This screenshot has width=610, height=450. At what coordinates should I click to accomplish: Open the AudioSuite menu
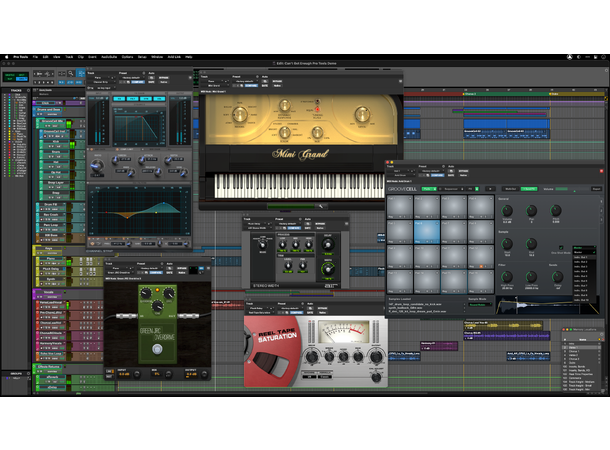click(109, 57)
